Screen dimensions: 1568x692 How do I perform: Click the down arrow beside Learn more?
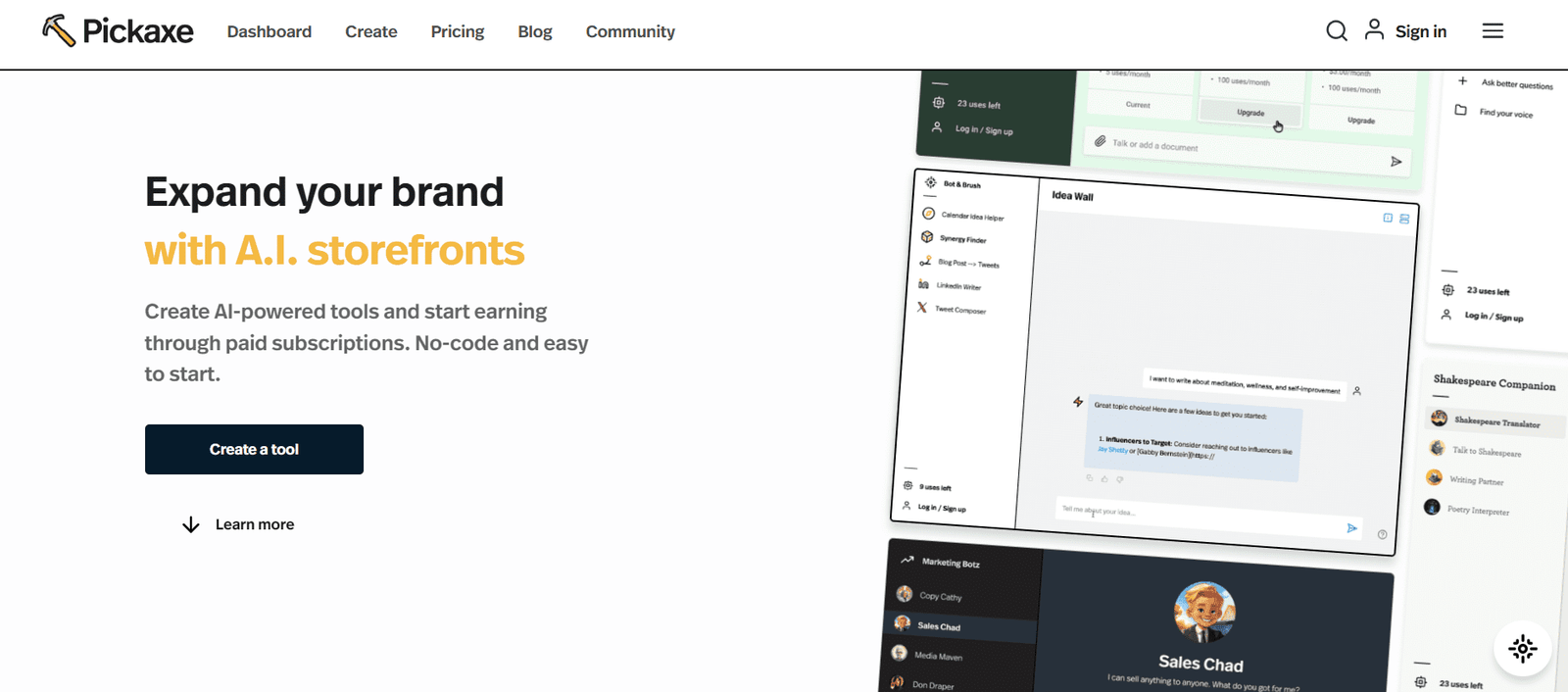pos(191,525)
